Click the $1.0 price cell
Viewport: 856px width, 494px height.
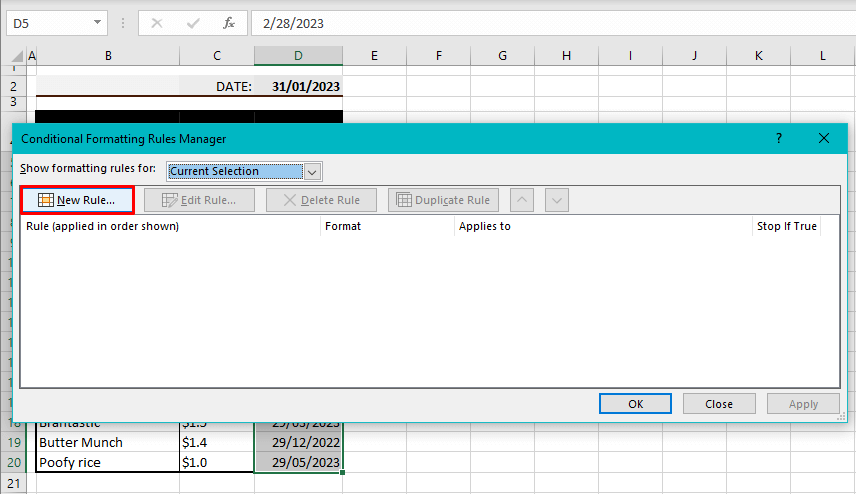pyautogui.click(x=217, y=462)
